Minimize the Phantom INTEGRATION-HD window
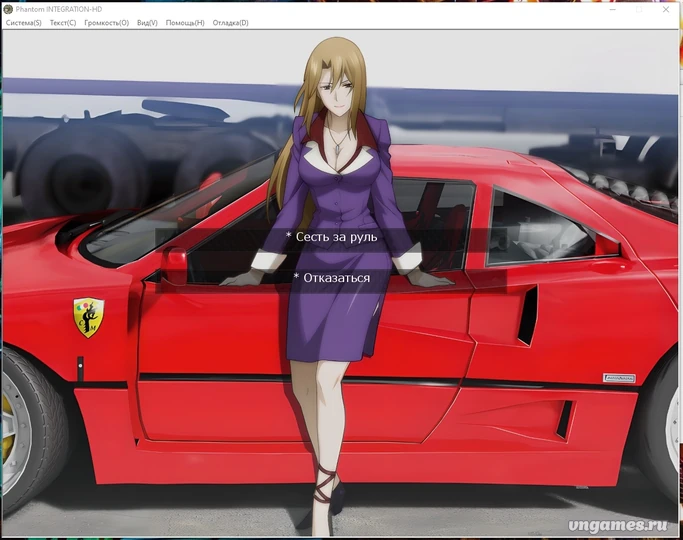 [x=614, y=8]
